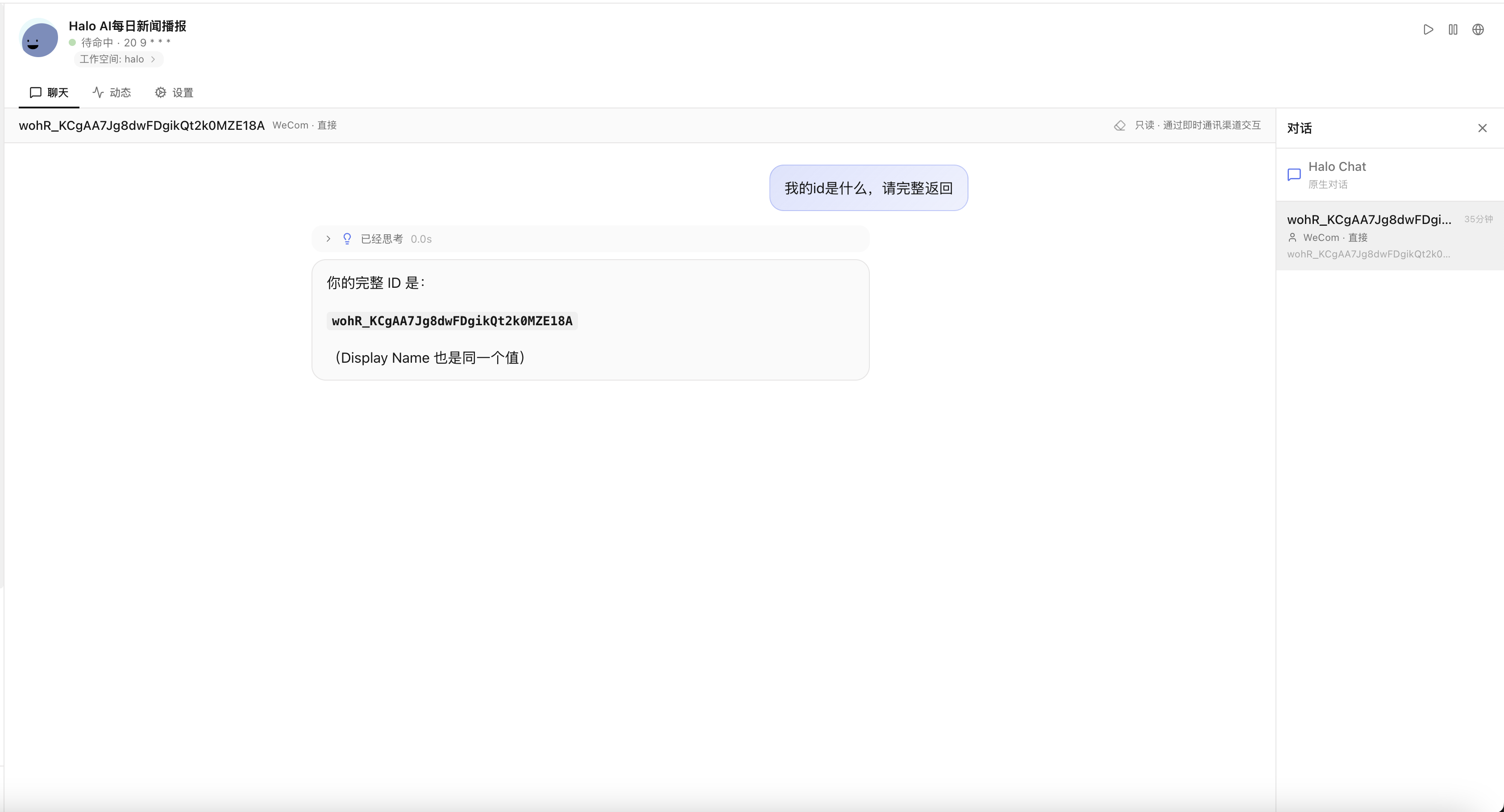Click the lightbulb icon beside 已经思考

click(347, 239)
